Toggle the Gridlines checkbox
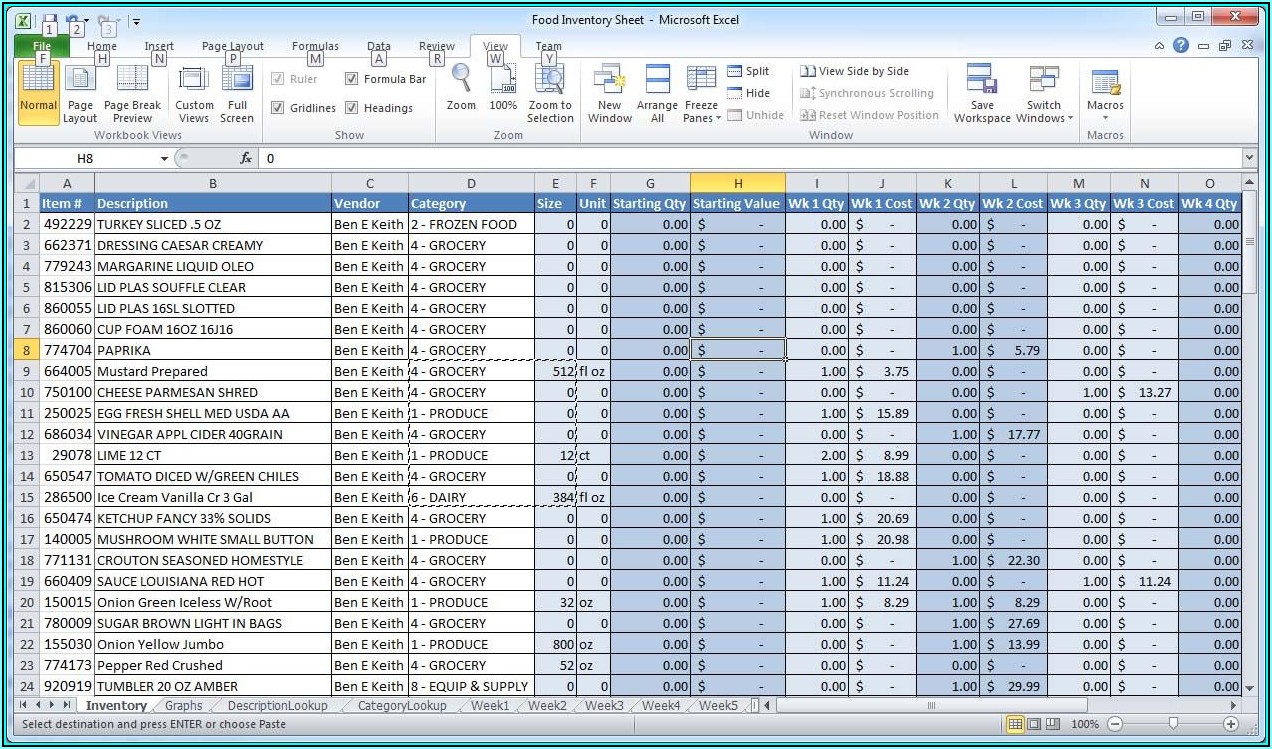 tap(278, 108)
